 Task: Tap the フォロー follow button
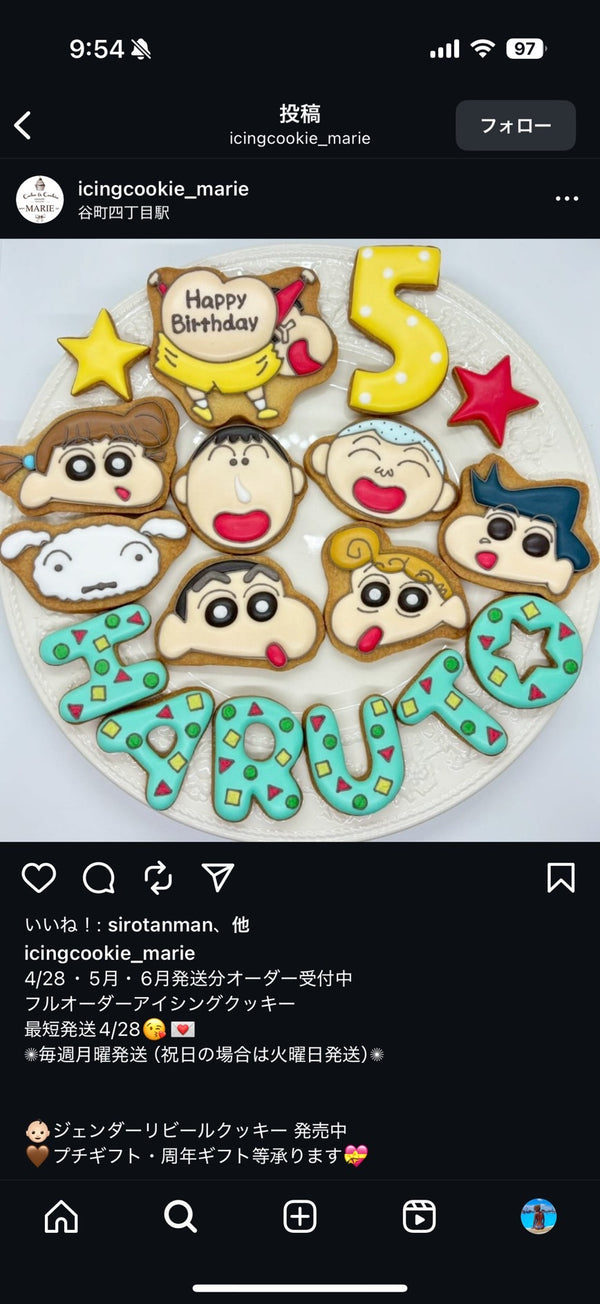pyautogui.click(x=516, y=125)
